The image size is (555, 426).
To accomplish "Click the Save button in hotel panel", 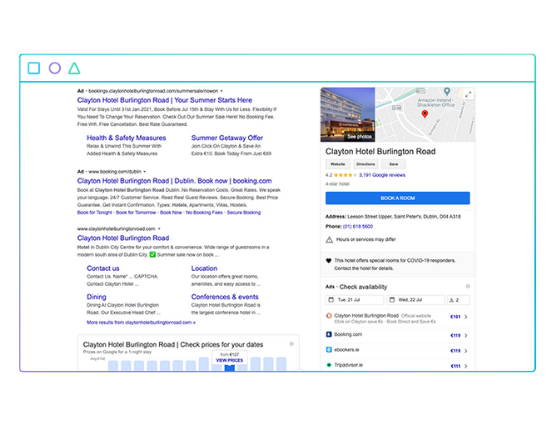I will click(x=394, y=164).
